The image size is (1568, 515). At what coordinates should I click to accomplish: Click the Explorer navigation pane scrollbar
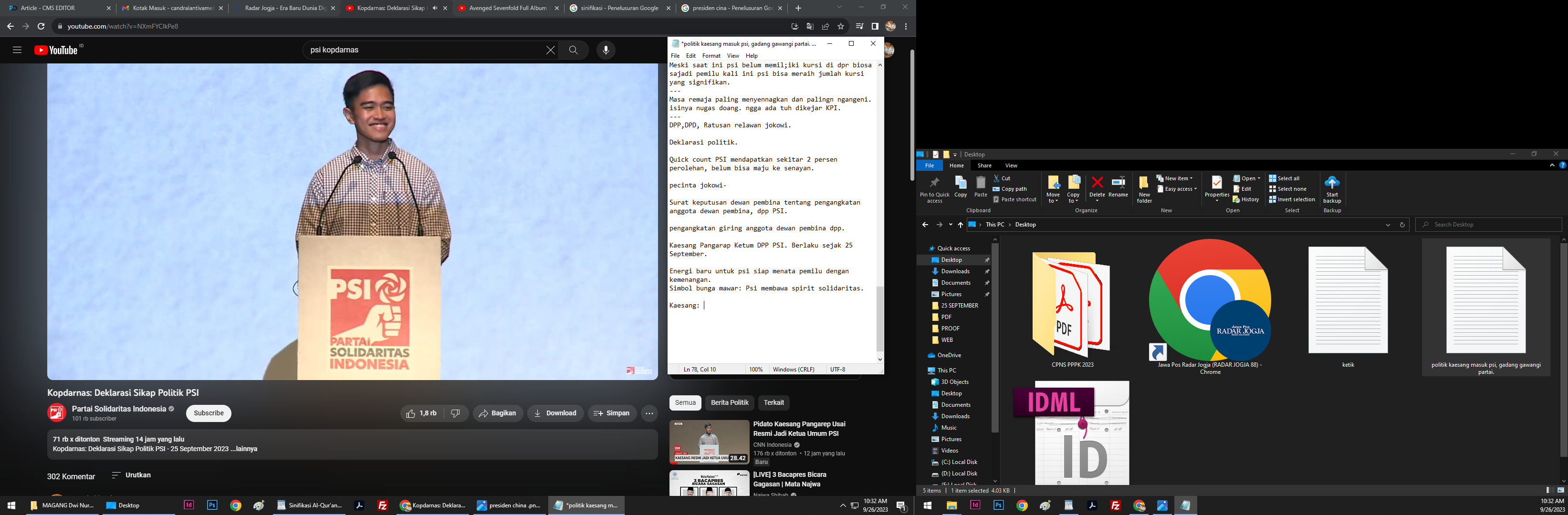995,338
